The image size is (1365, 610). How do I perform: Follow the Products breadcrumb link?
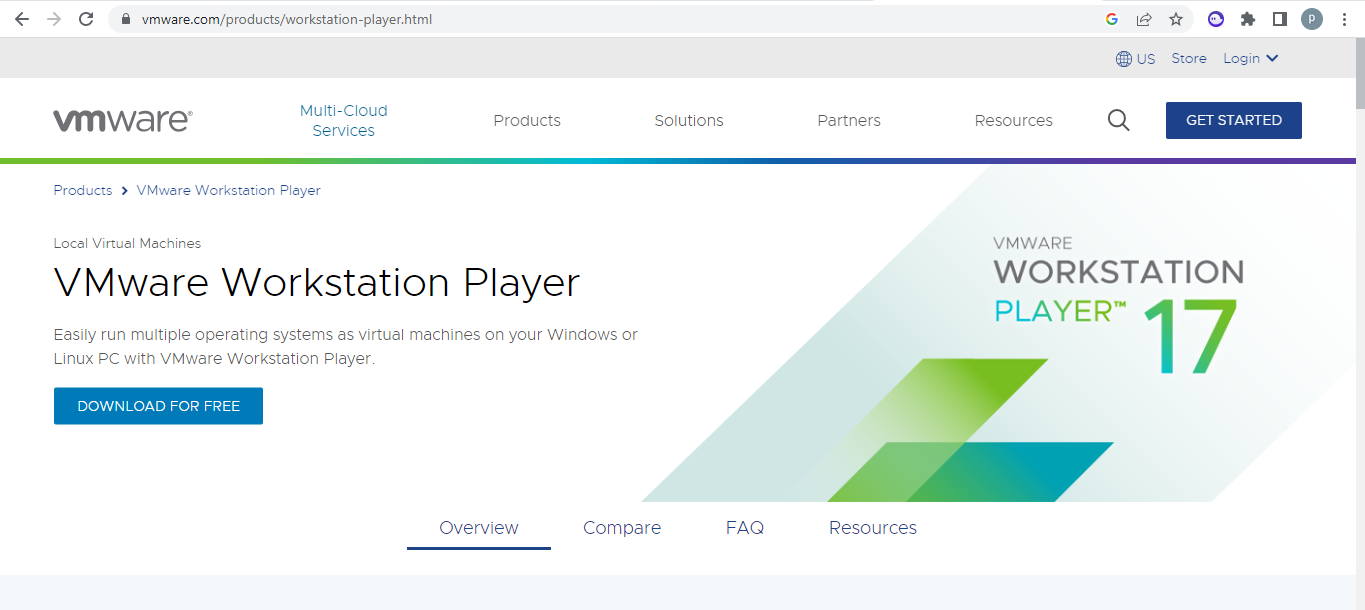click(x=82, y=190)
